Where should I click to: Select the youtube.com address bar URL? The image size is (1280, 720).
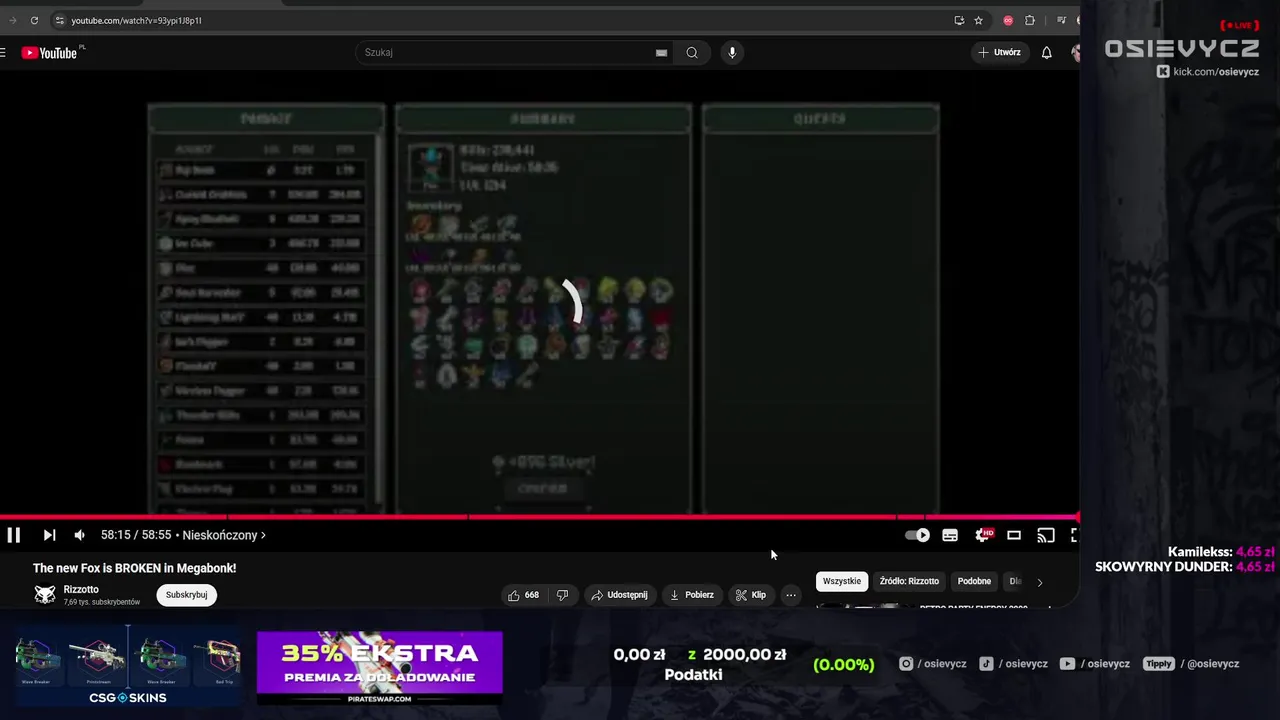point(136,20)
